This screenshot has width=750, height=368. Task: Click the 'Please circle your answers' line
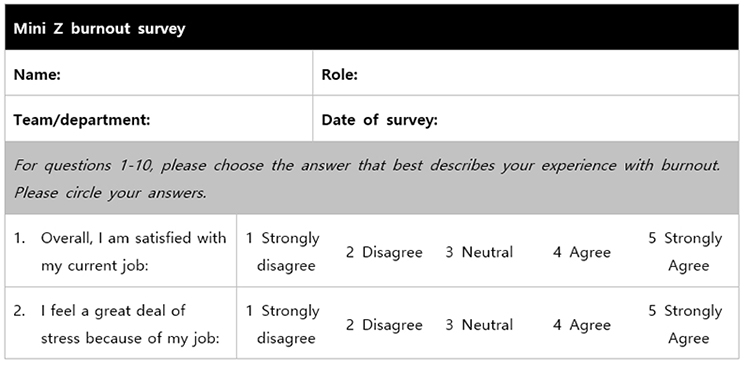(110, 193)
